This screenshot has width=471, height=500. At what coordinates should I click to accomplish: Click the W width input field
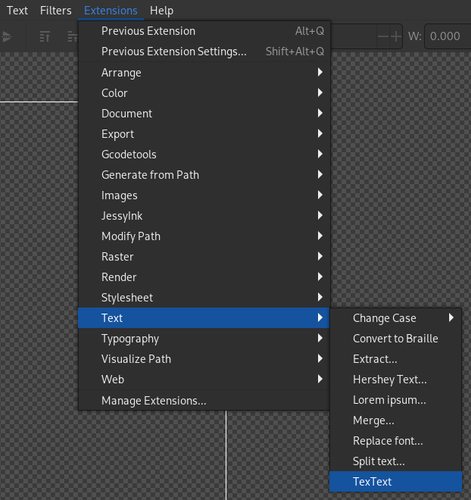pyautogui.click(x=448, y=36)
